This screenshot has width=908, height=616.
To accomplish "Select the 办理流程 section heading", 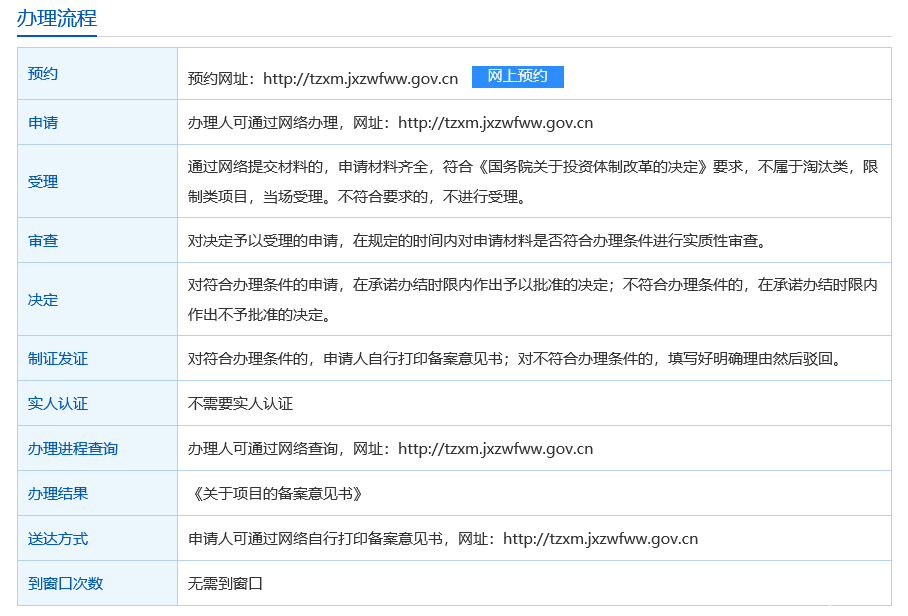I will [x=57, y=17].
